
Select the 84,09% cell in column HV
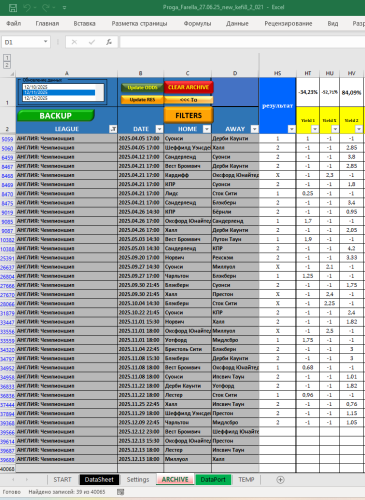pos(351,92)
